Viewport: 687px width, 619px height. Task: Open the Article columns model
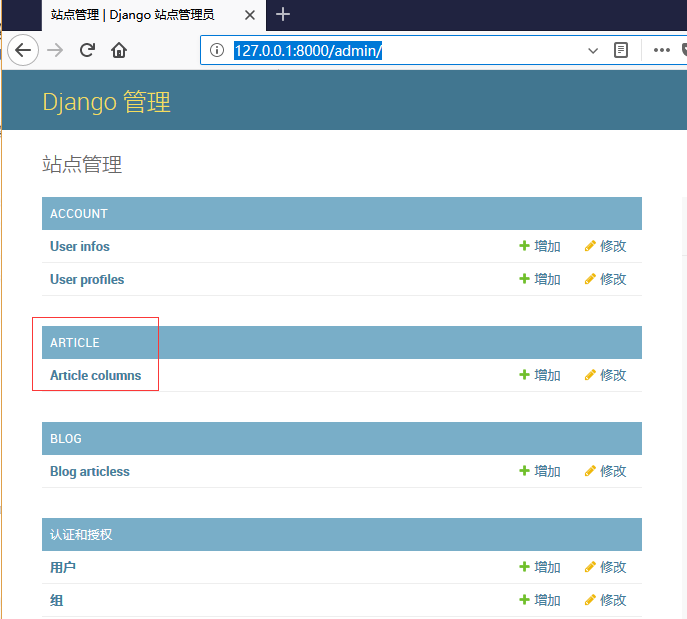pos(96,375)
